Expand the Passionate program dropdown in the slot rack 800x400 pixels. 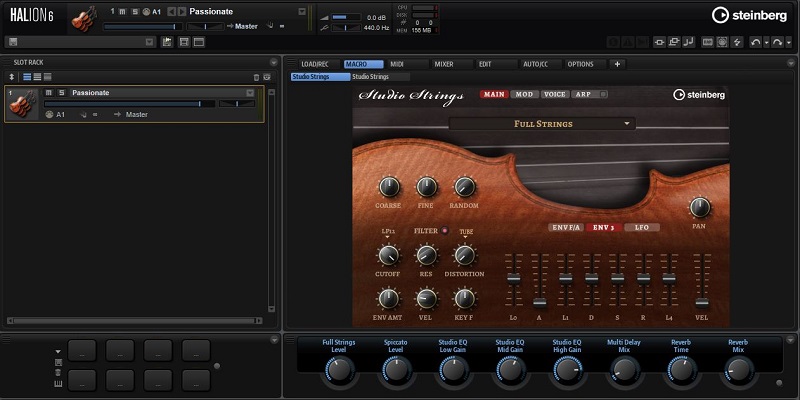pyautogui.click(x=250, y=93)
